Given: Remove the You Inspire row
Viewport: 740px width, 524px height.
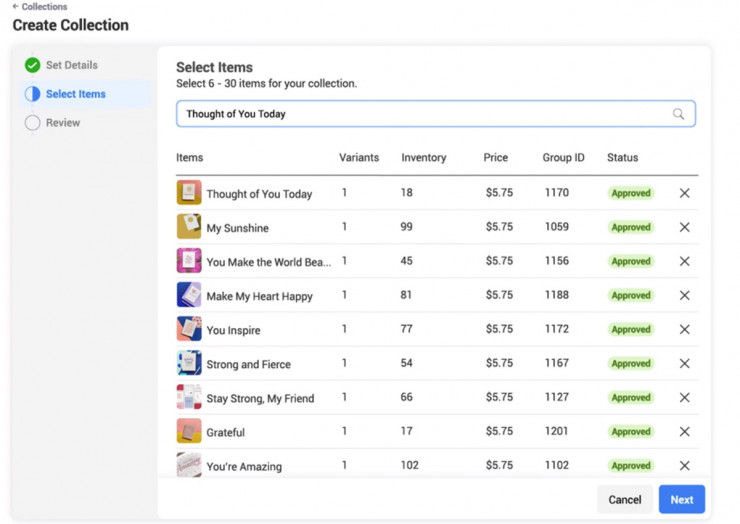Looking at the screenshot, I should coord(684,329).
